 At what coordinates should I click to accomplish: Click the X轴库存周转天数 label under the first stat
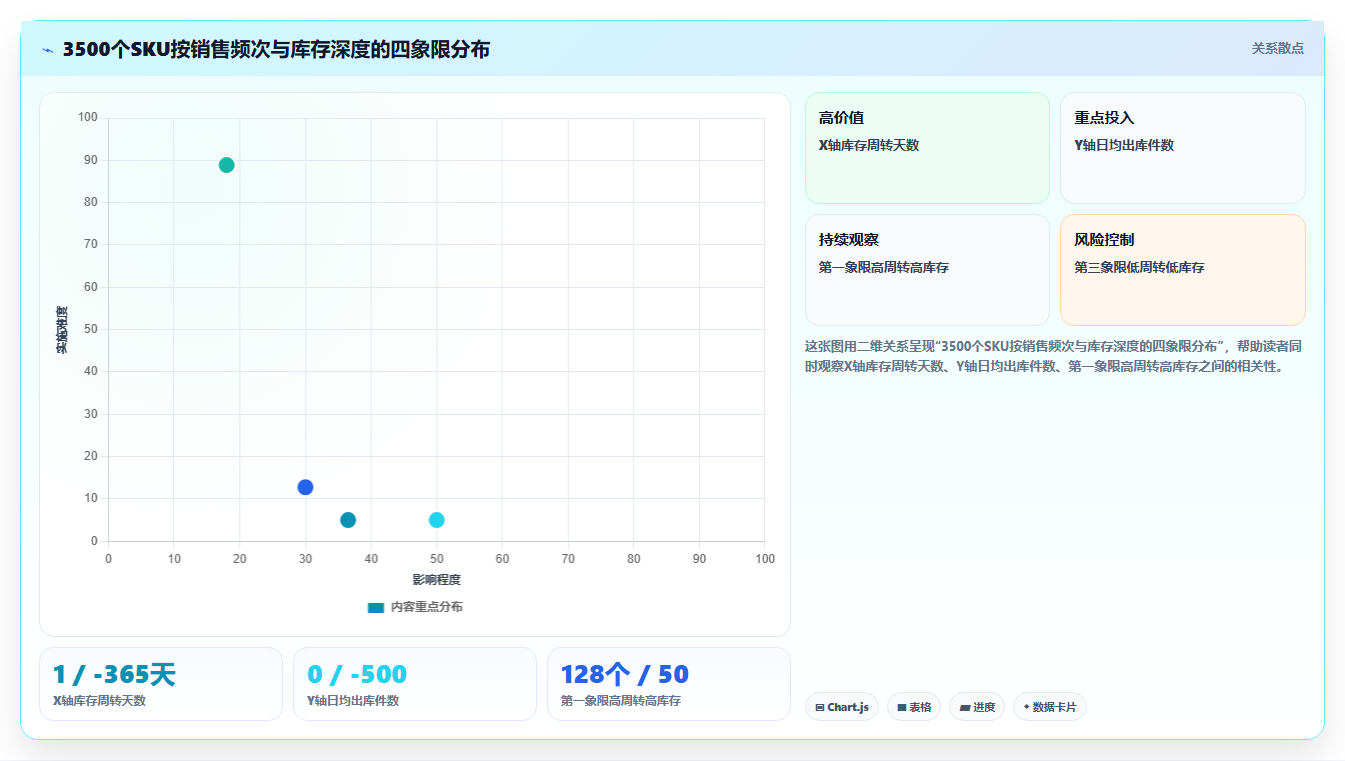[99, 701]
